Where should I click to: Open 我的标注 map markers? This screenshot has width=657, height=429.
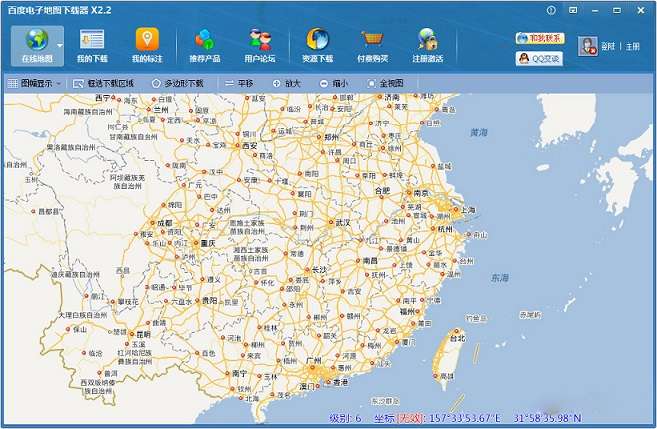(147, 45)
